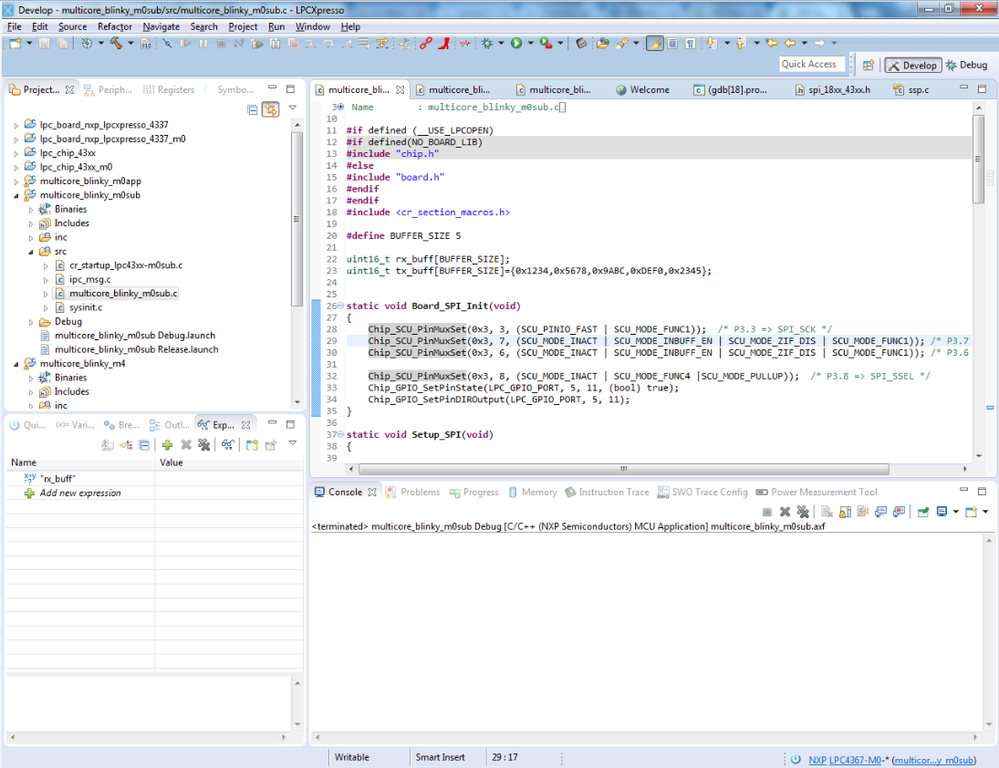
Task: Click Remove All Expressions icon
Action: tap(204, 445)
